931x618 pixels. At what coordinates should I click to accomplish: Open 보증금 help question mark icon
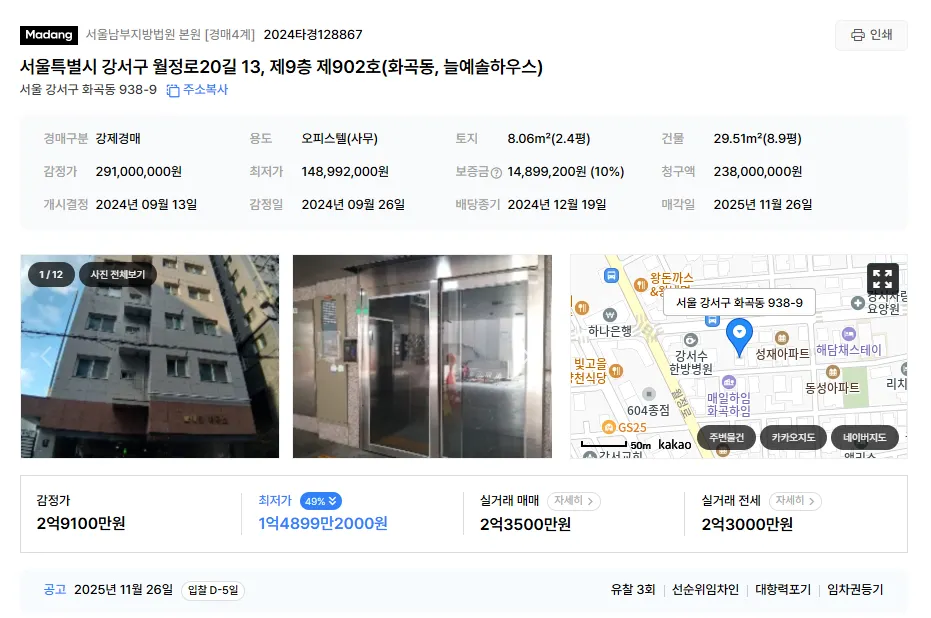[x=496, y=173]
